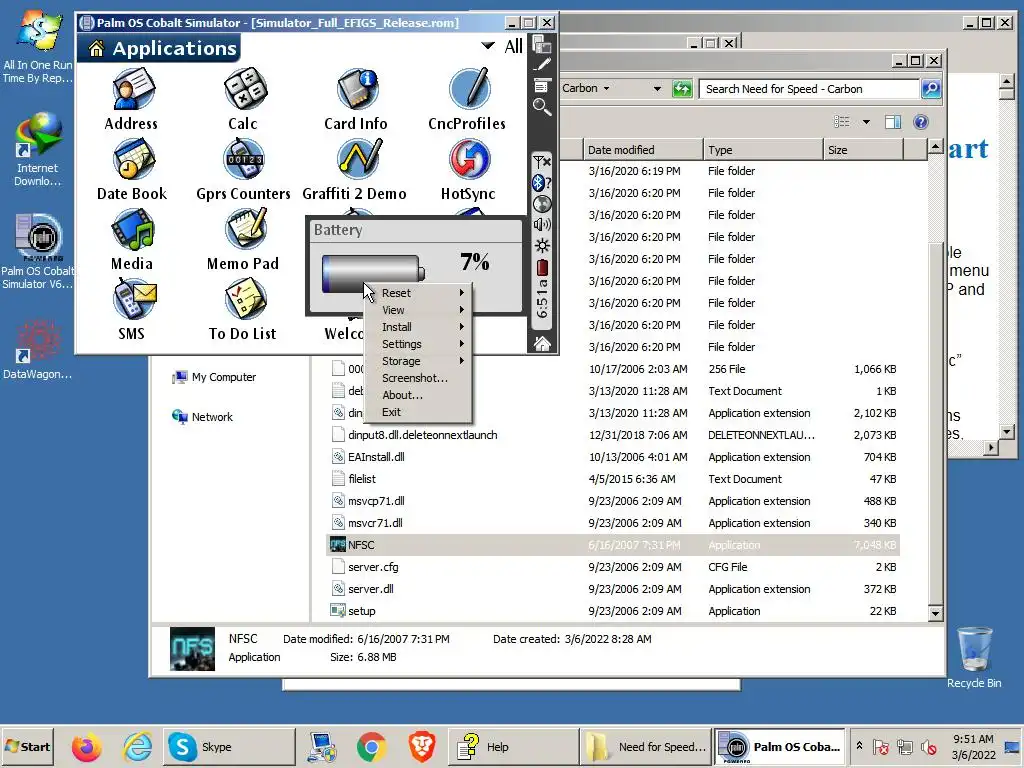Open the Media app
Viewport: 1024px width, 768px height.
point(132,240)
